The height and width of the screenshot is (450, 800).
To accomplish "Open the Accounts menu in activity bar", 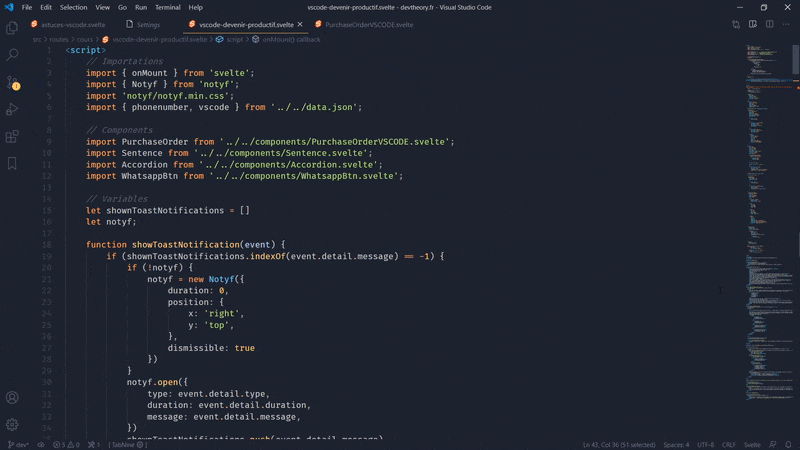I will (12, 397).
